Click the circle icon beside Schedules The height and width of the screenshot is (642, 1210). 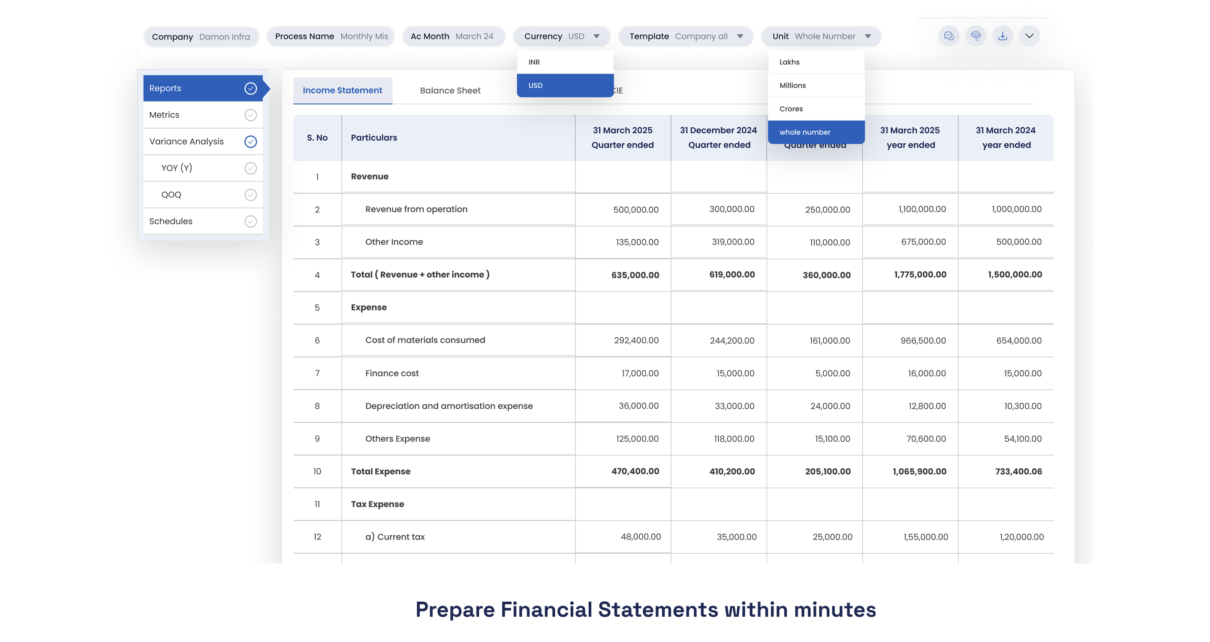click(x=250, y=221)
